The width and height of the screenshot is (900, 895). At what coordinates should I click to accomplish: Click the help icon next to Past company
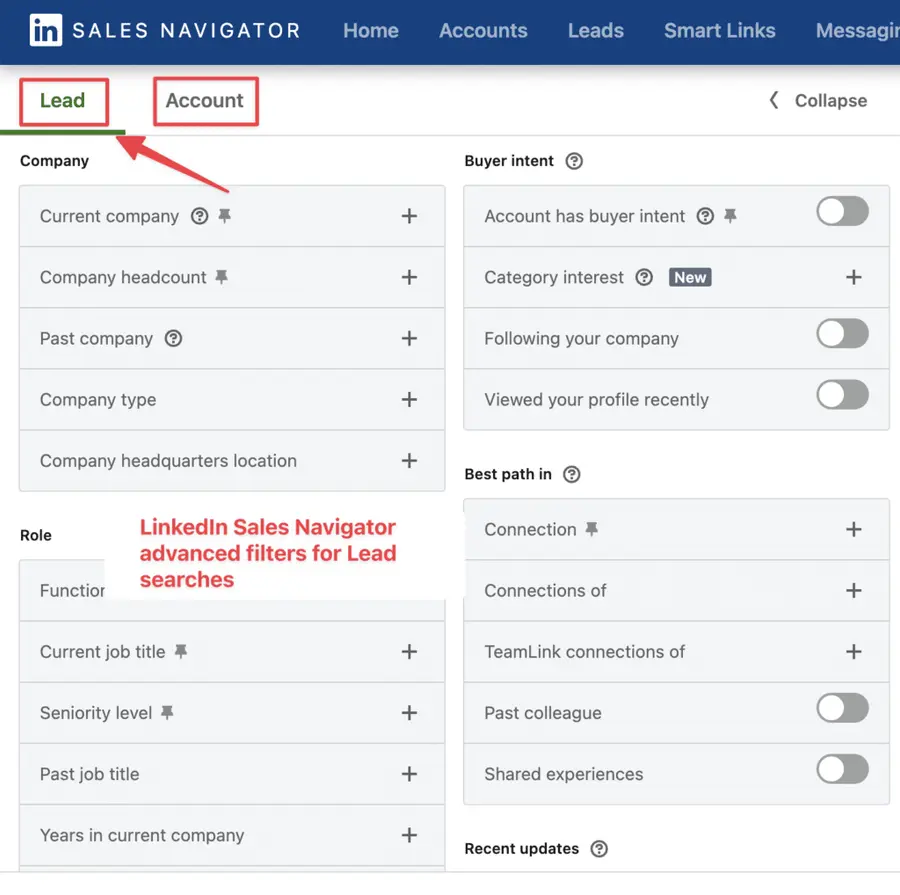pos(174,338)
